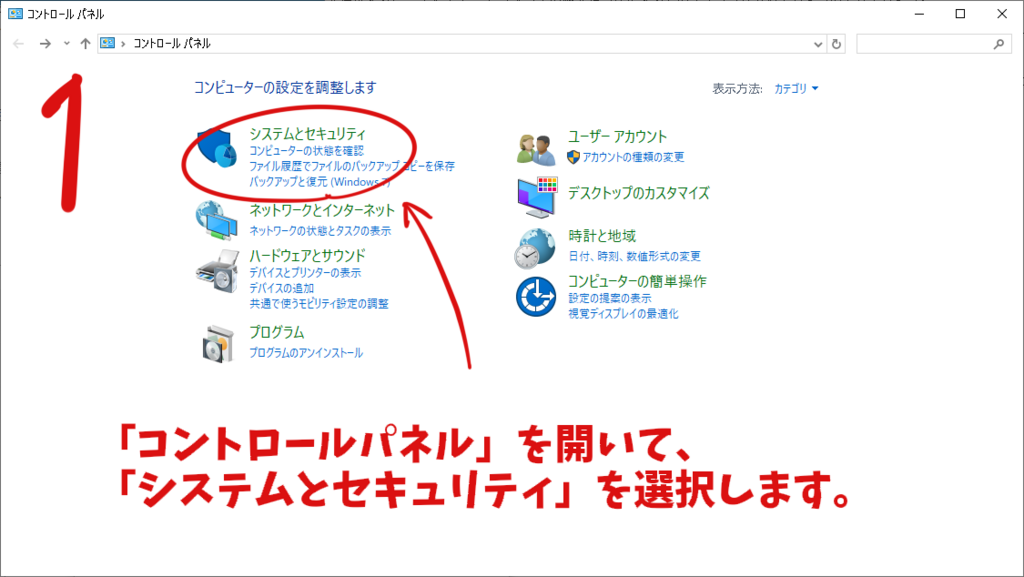This screenshot has height=577, width=1024.
Task: Click the User Accounts people icon
Action: (x=536, y=148)
